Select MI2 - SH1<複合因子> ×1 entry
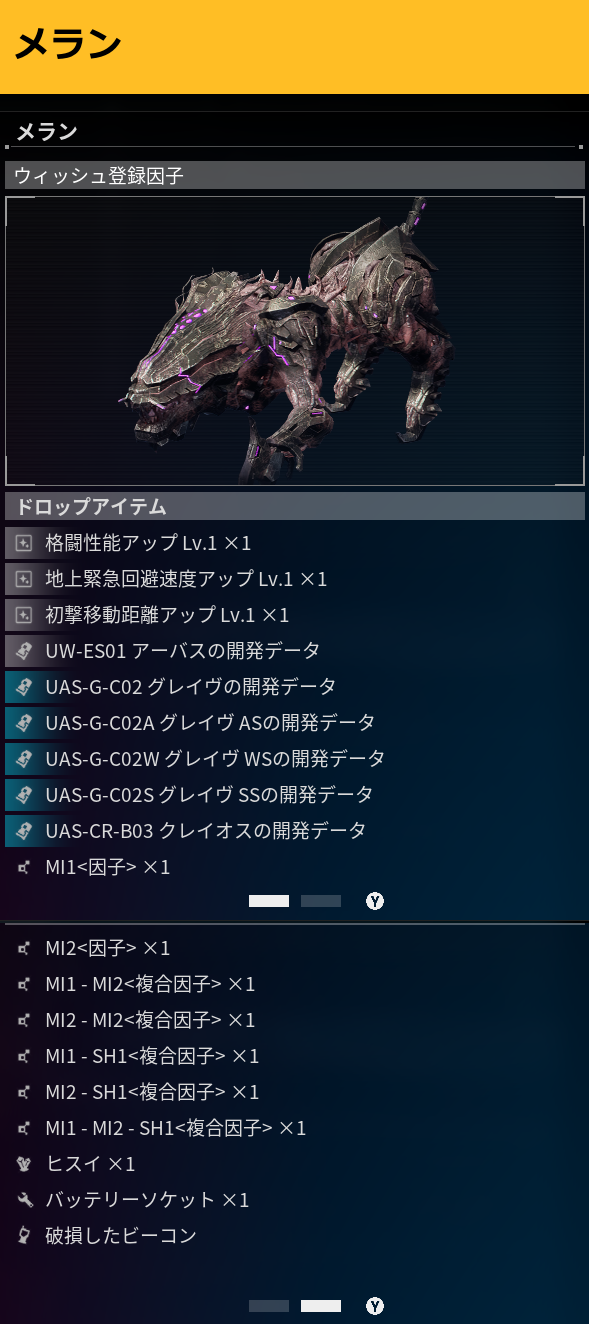Screen dimensions: 589x1324 coord(294,1092)
